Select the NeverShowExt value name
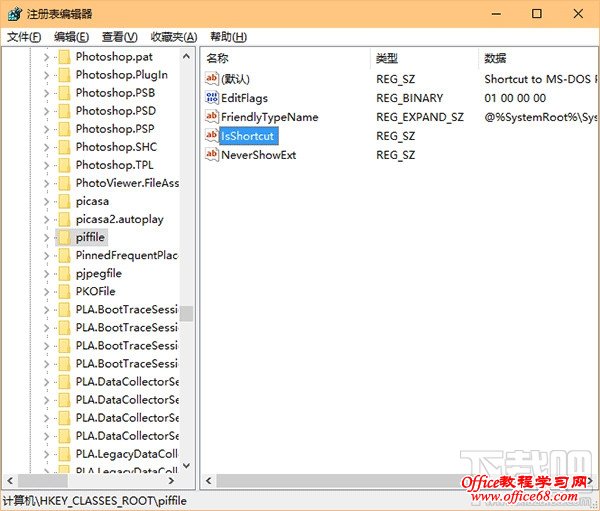Viewport: 600px width, 511px height. [x=259, y=155]
